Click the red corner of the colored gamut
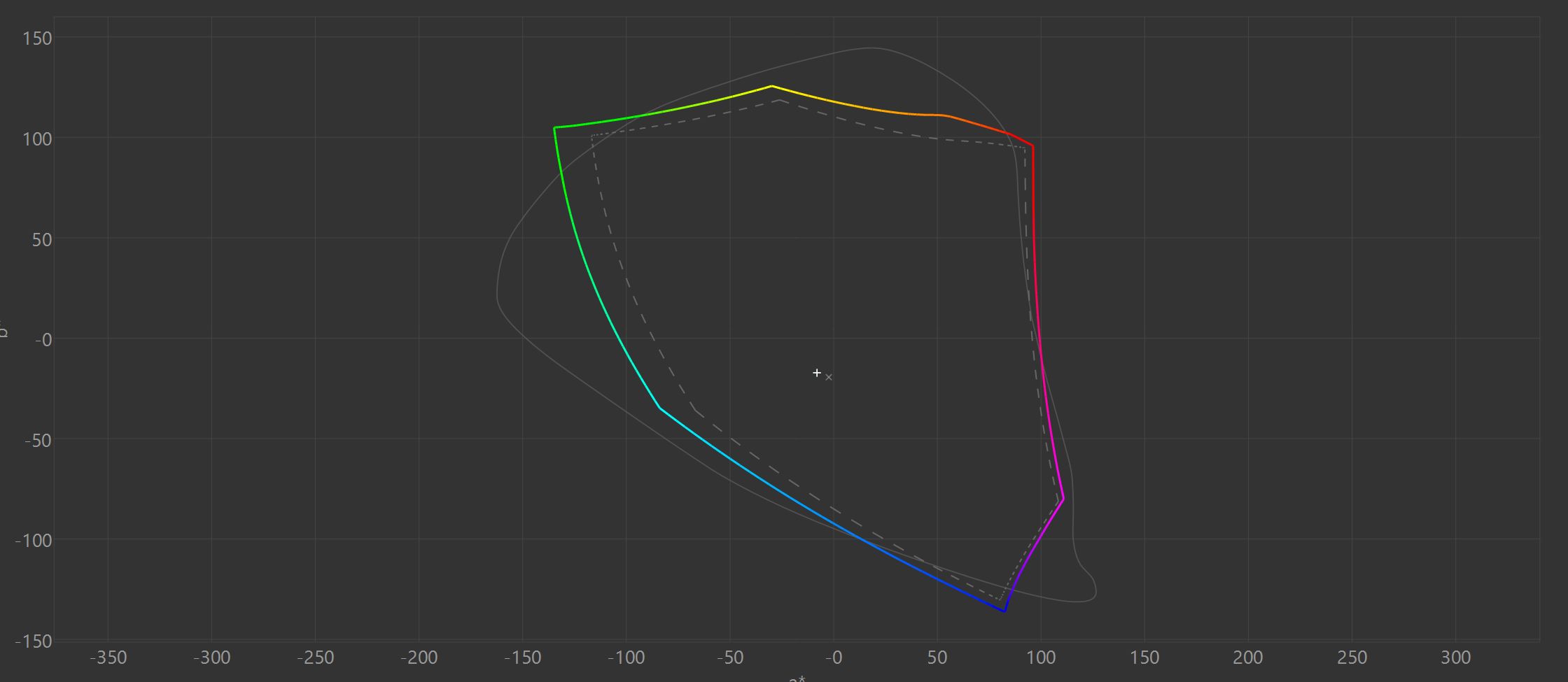This screenshot has height=682, width=1568. [1032, 146]
